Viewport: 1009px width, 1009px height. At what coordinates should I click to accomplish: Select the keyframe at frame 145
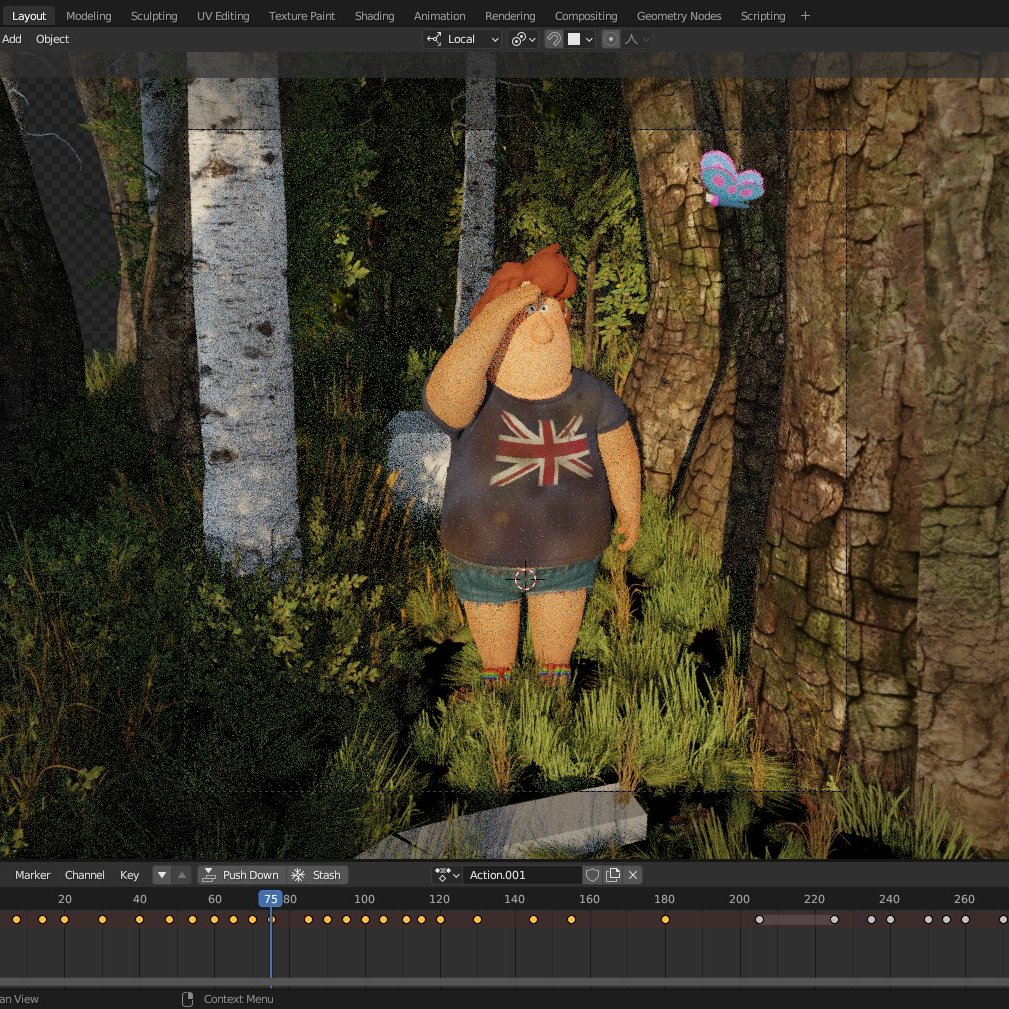click(x=533, y=920)
